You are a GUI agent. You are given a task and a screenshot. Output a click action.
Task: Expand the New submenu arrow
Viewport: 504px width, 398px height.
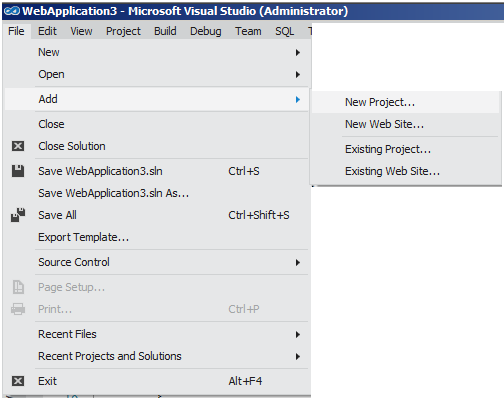click(x=298, y=52)
